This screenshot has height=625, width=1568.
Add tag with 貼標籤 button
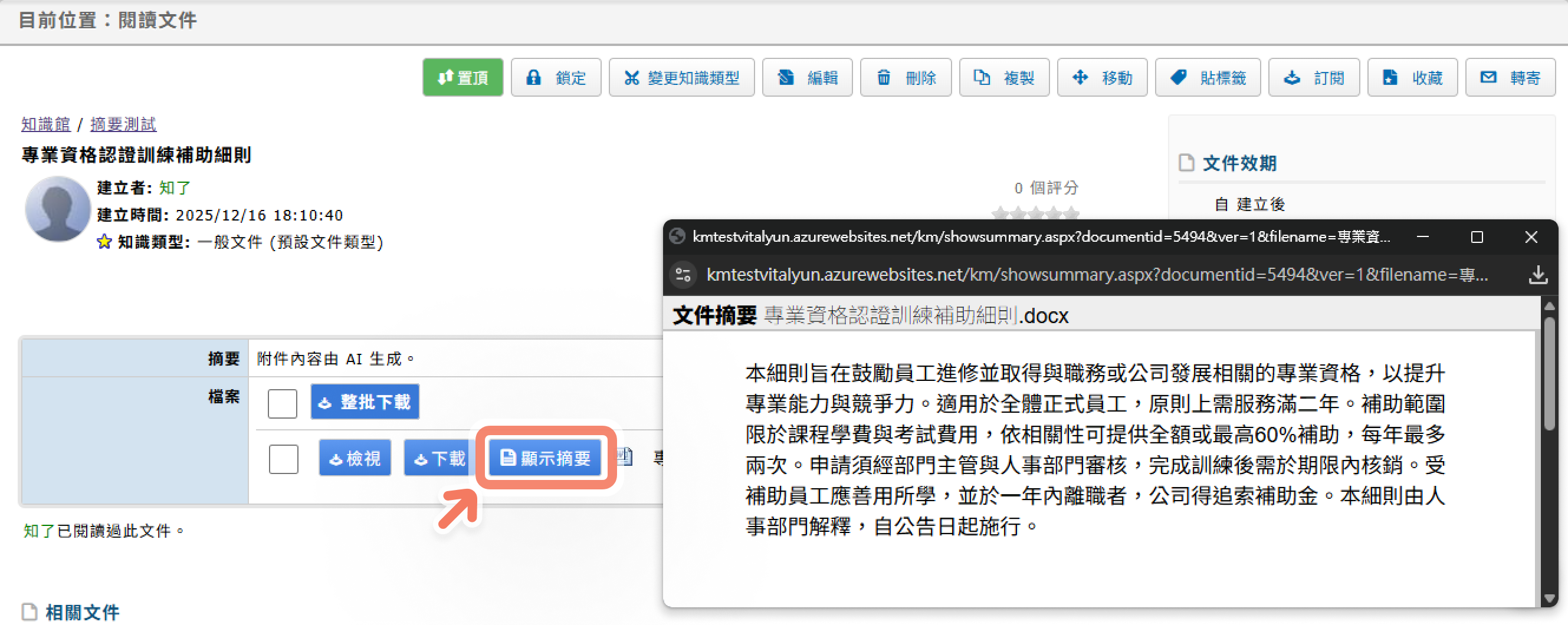pos(1208,77)
